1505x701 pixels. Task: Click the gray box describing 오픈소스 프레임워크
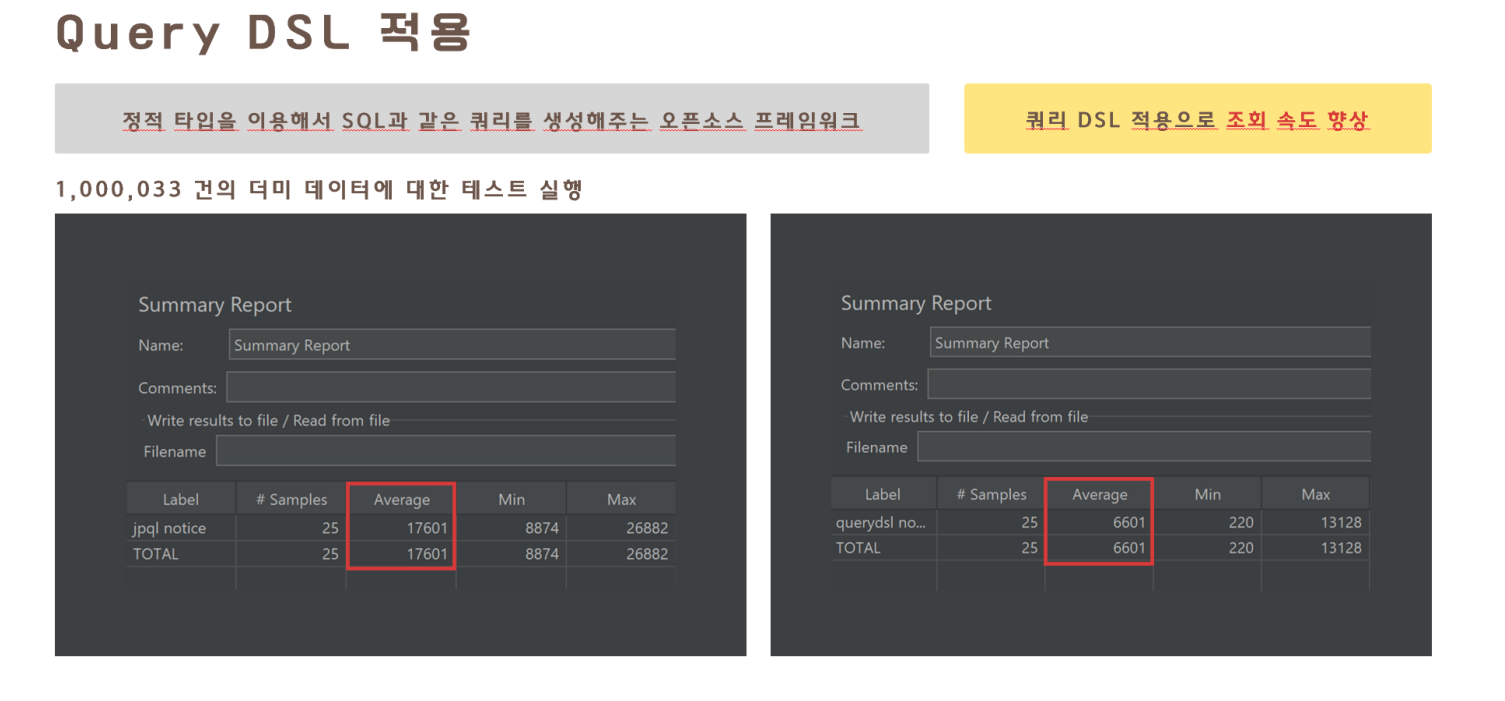coord(492,119)
